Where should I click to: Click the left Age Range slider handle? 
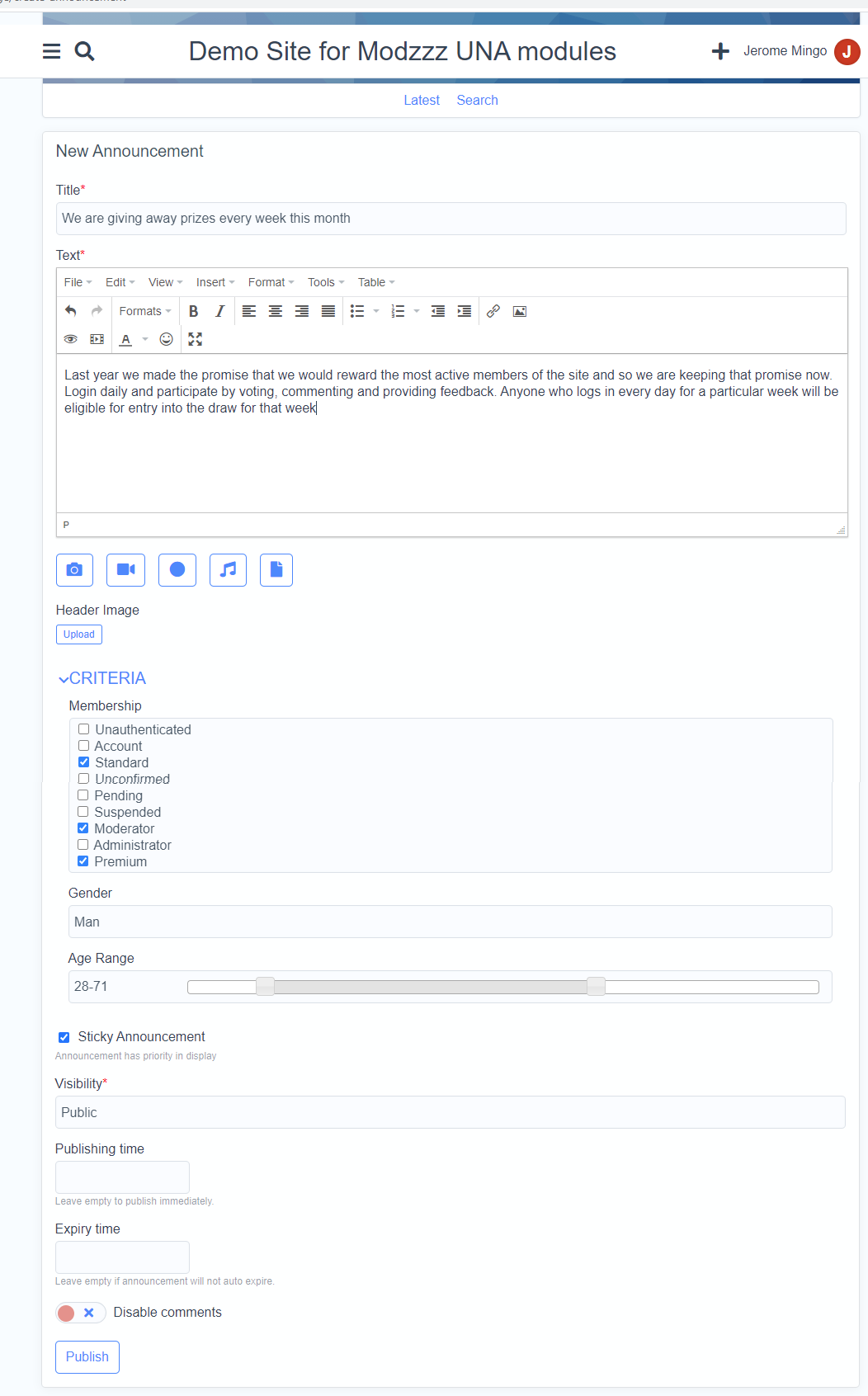coord(265,987)
